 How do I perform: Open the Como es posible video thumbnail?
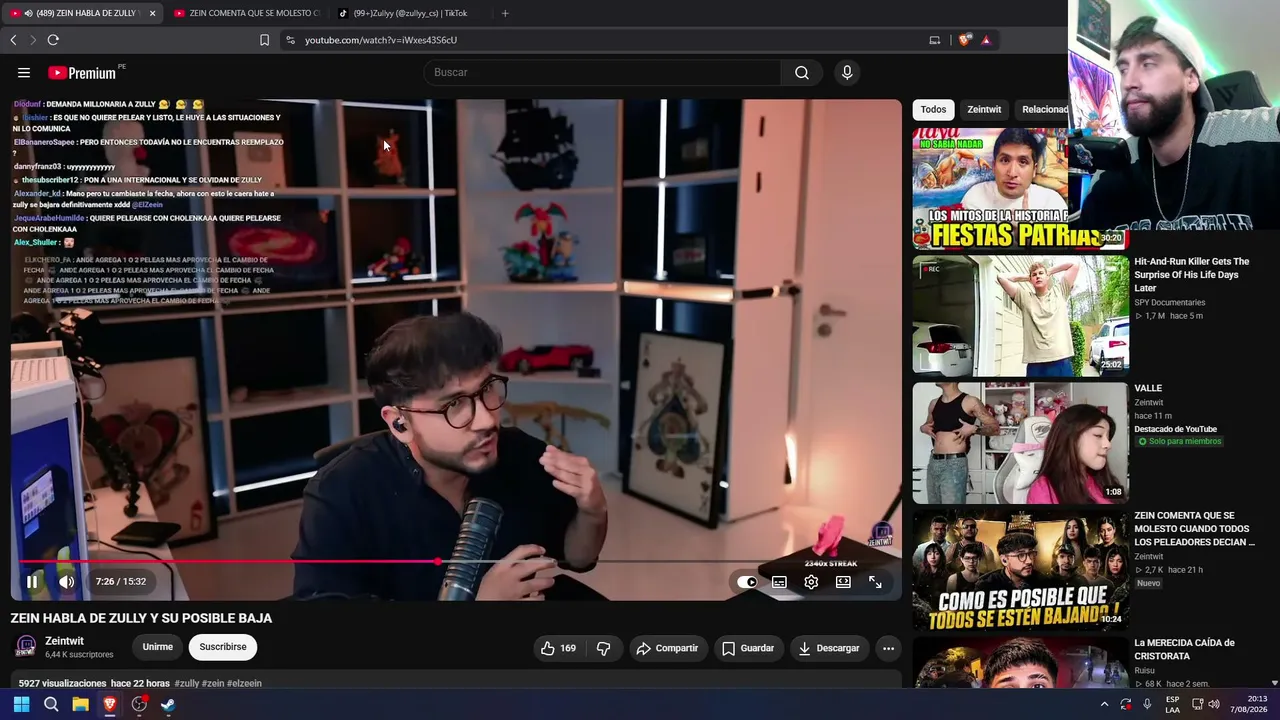(x=1020, y=569)
